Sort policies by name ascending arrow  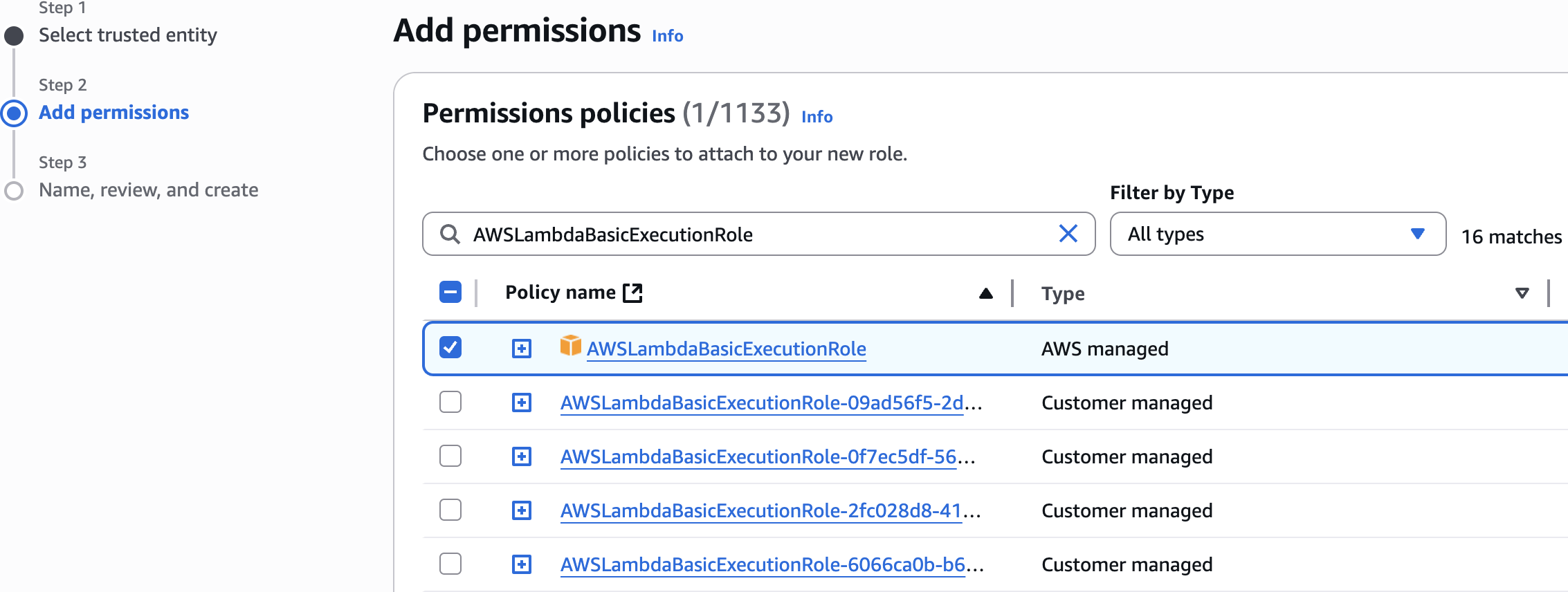tap(986, 293)
